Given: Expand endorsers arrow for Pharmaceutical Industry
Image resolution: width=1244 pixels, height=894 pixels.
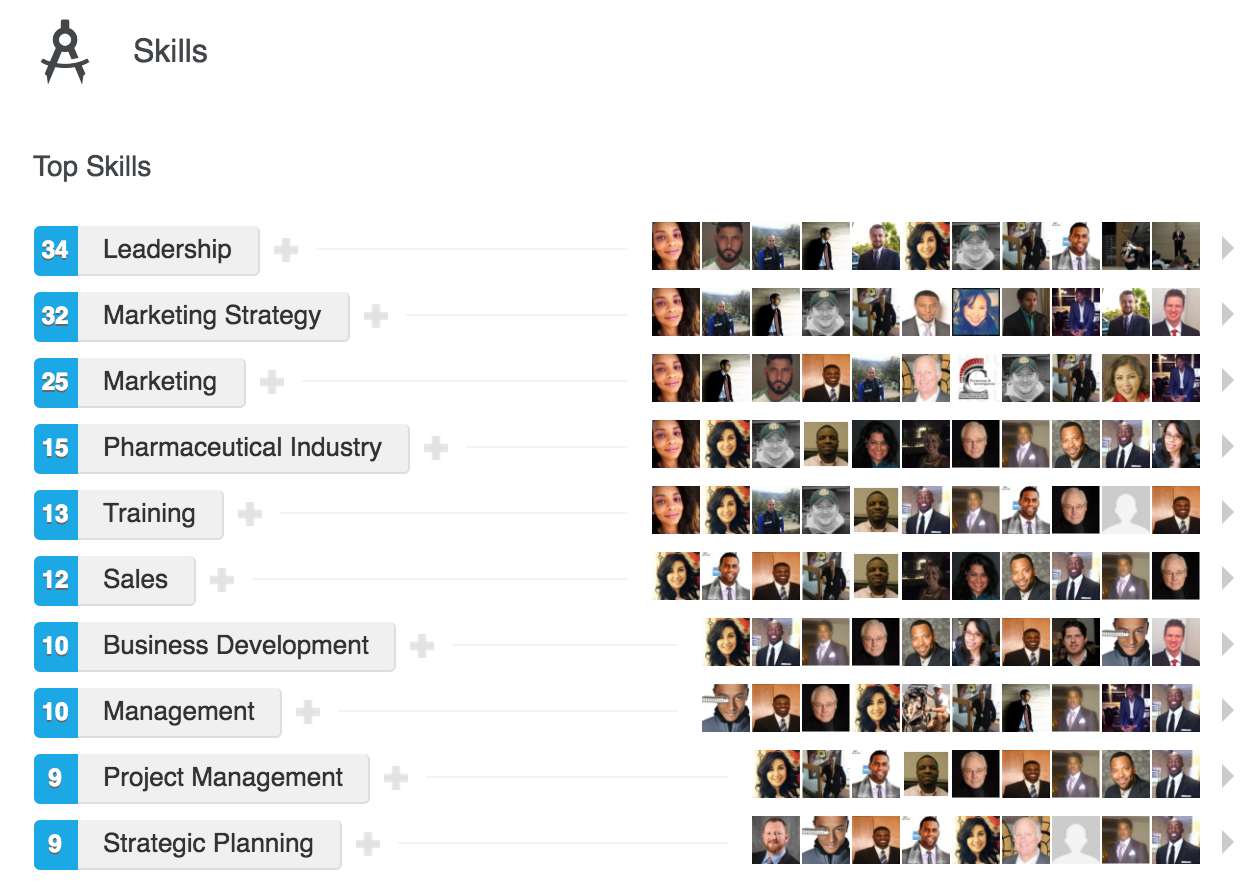Looking at the screenshot, I should pos(1227,446).
